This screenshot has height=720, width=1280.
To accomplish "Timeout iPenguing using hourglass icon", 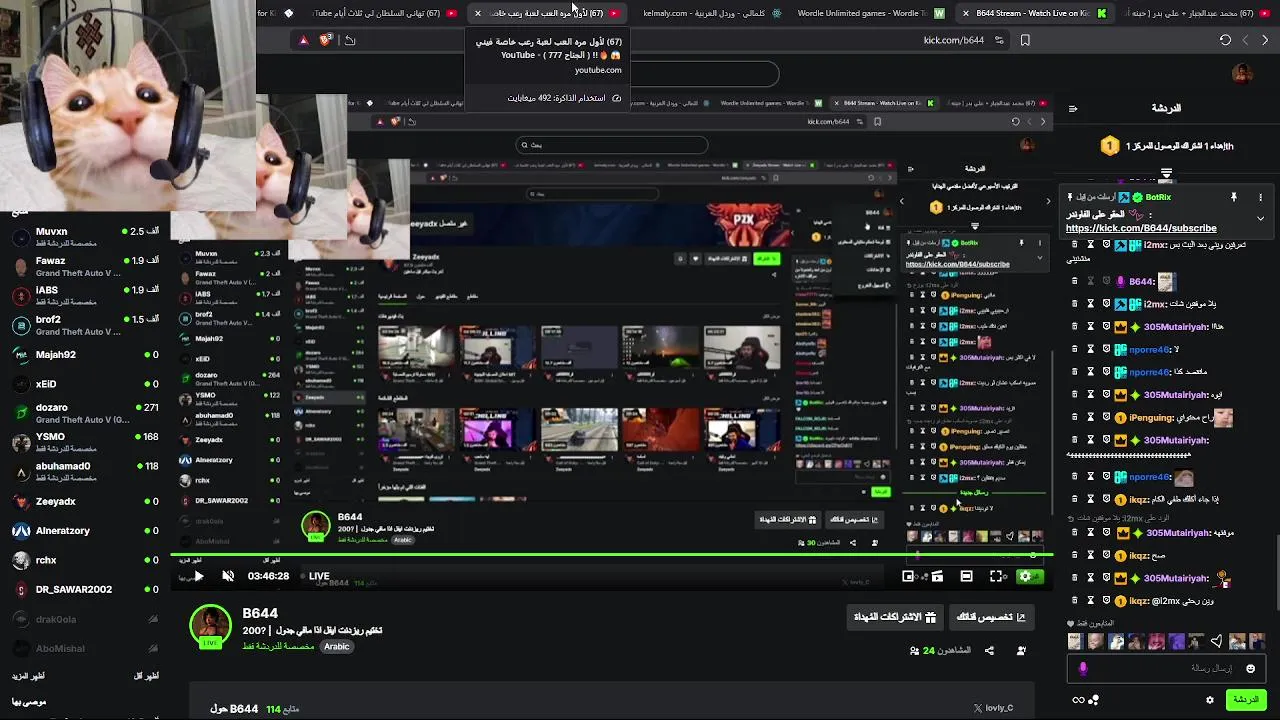I will tap(1091, 418).
